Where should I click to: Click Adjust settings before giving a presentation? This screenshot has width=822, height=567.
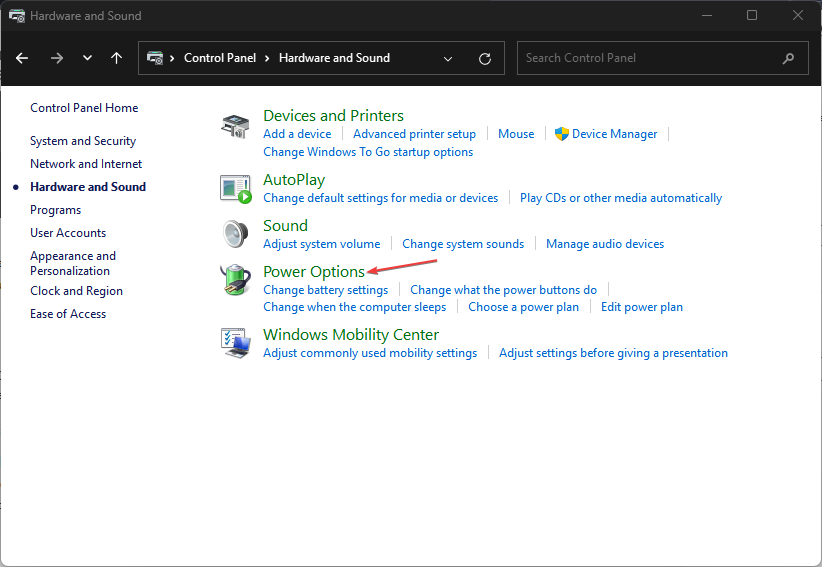point(613,353)
